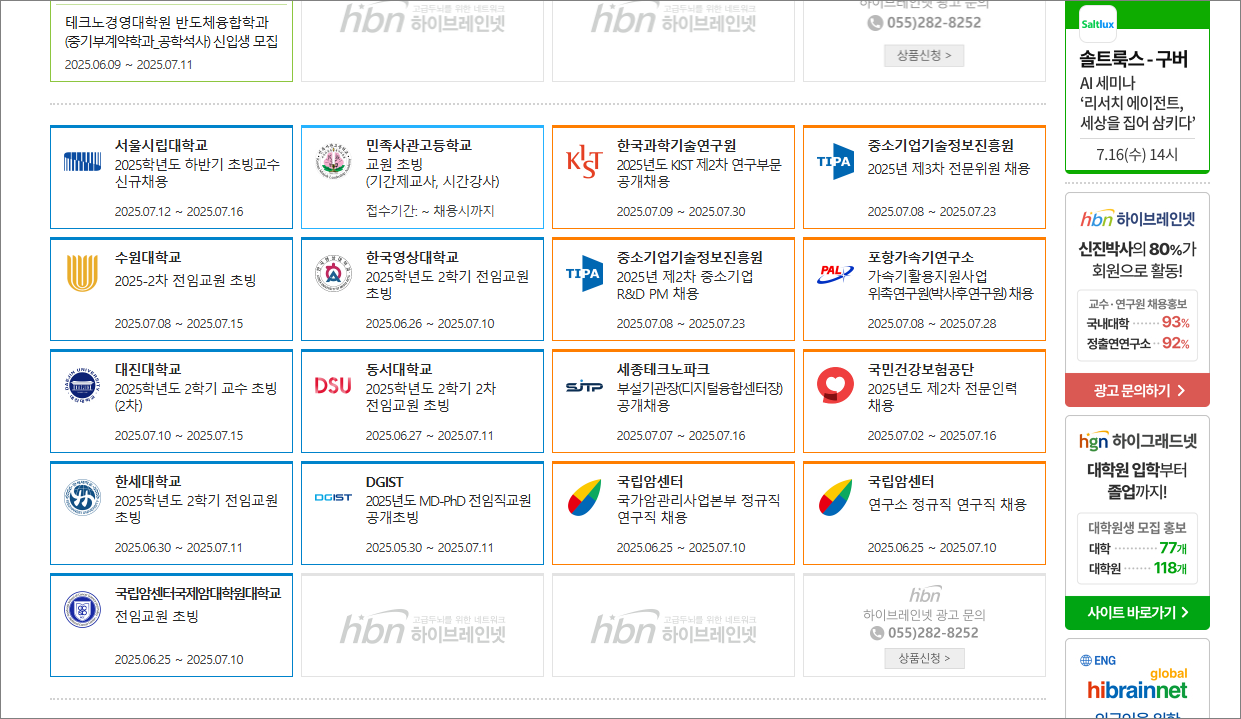Click the 대학원 118개 stat row
Image resolution: width=1241 pixels, height=719 pixels.
[1138, 569]
